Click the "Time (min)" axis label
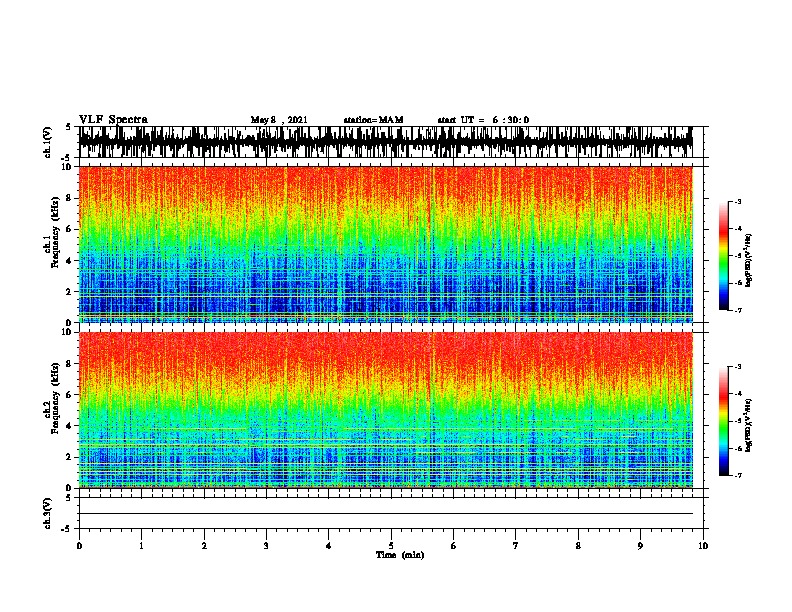792x612 pixels. (400, 555)
